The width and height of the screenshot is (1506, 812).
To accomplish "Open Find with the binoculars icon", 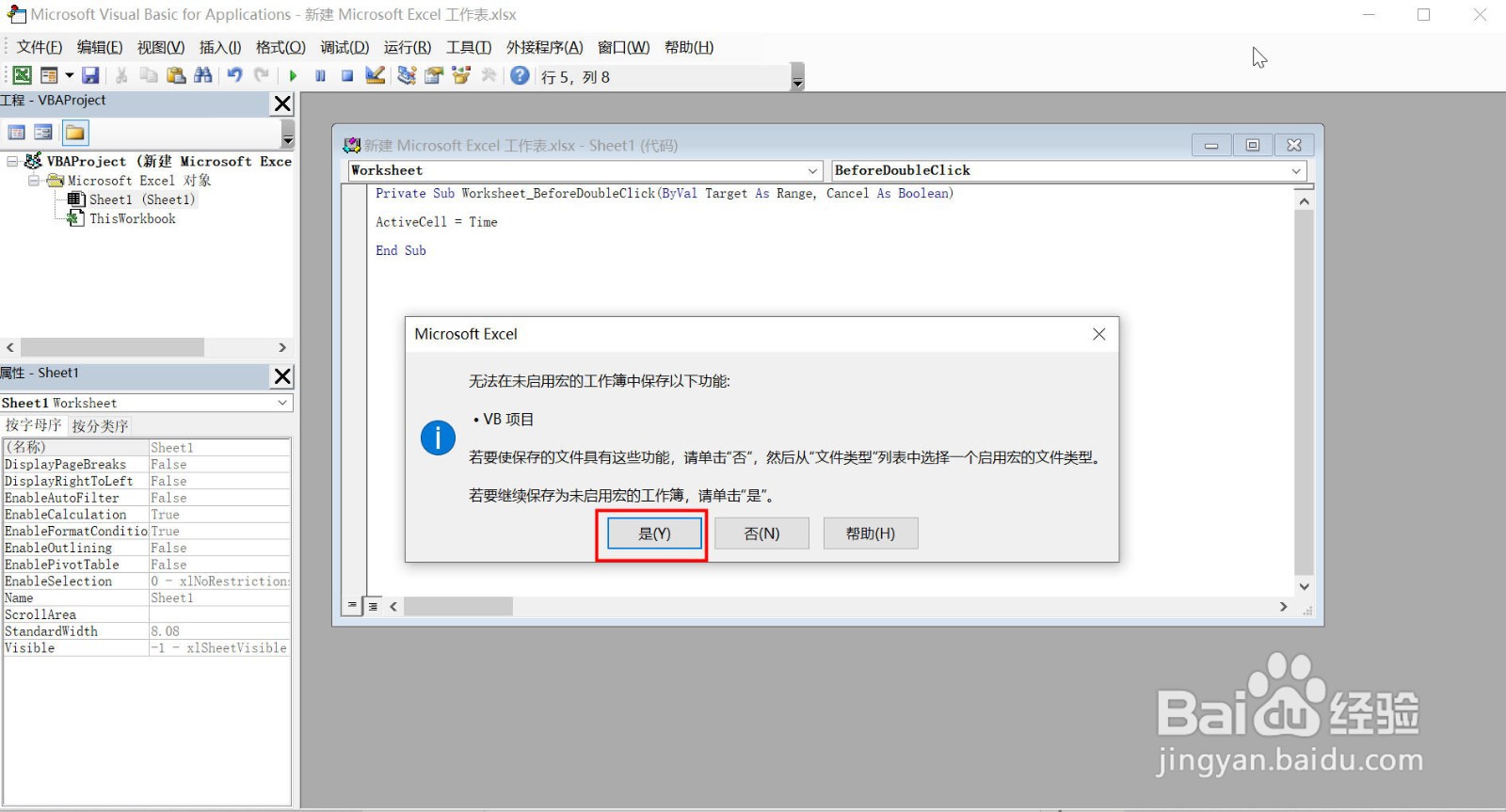I will point(202,75).
